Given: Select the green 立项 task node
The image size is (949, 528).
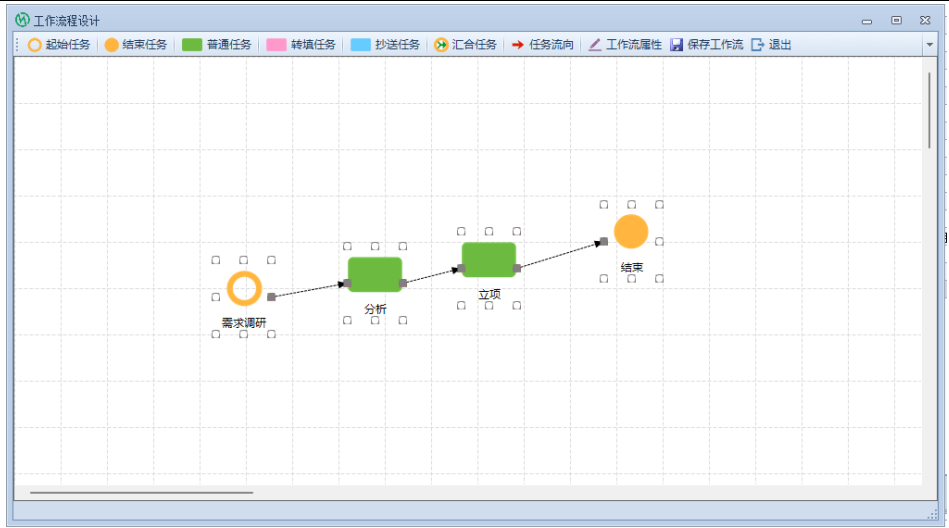Looking at the screenshot, I should 489,260.
